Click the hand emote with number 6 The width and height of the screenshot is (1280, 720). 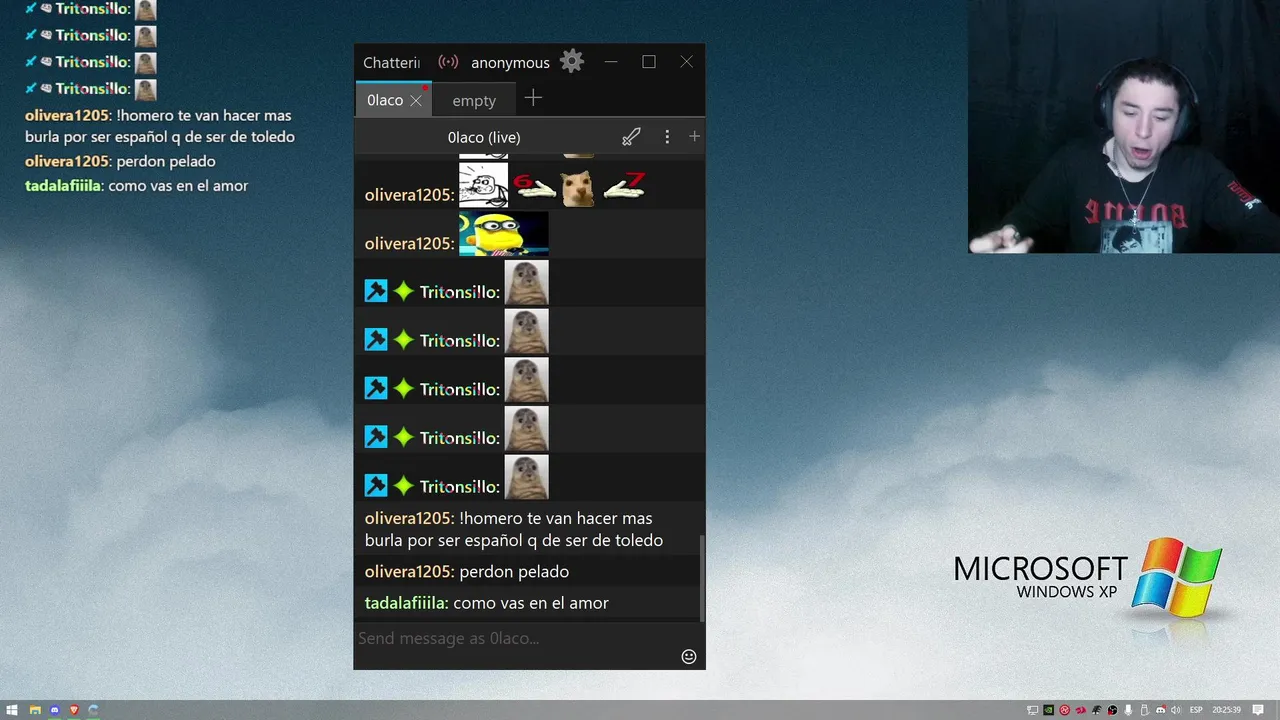click(534, 186)
